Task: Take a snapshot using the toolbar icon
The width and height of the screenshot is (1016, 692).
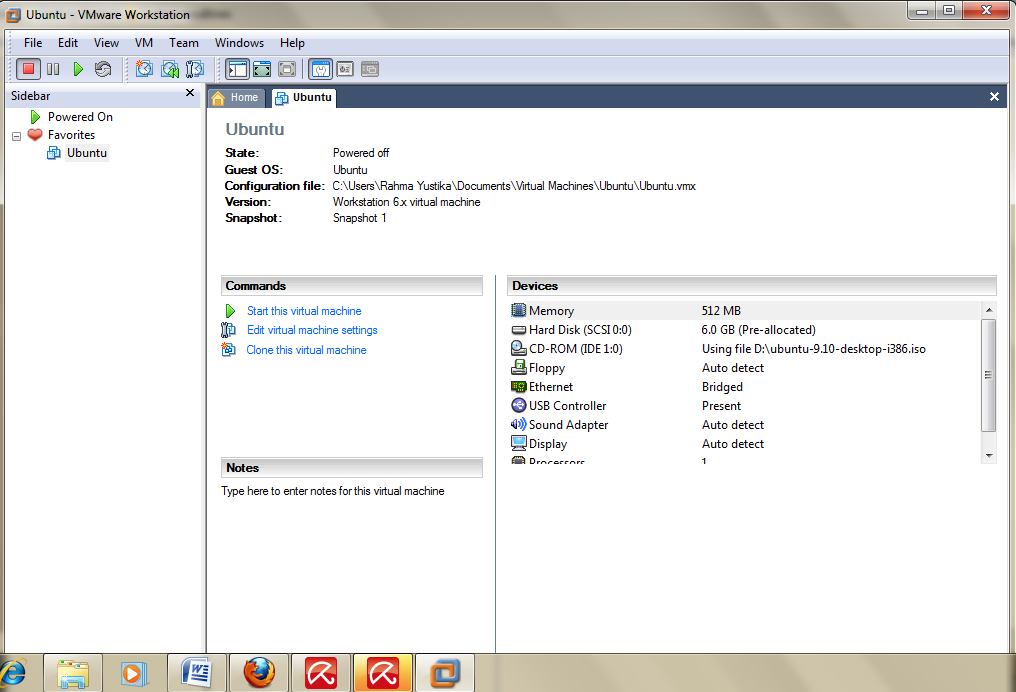Action: point(144,69)
